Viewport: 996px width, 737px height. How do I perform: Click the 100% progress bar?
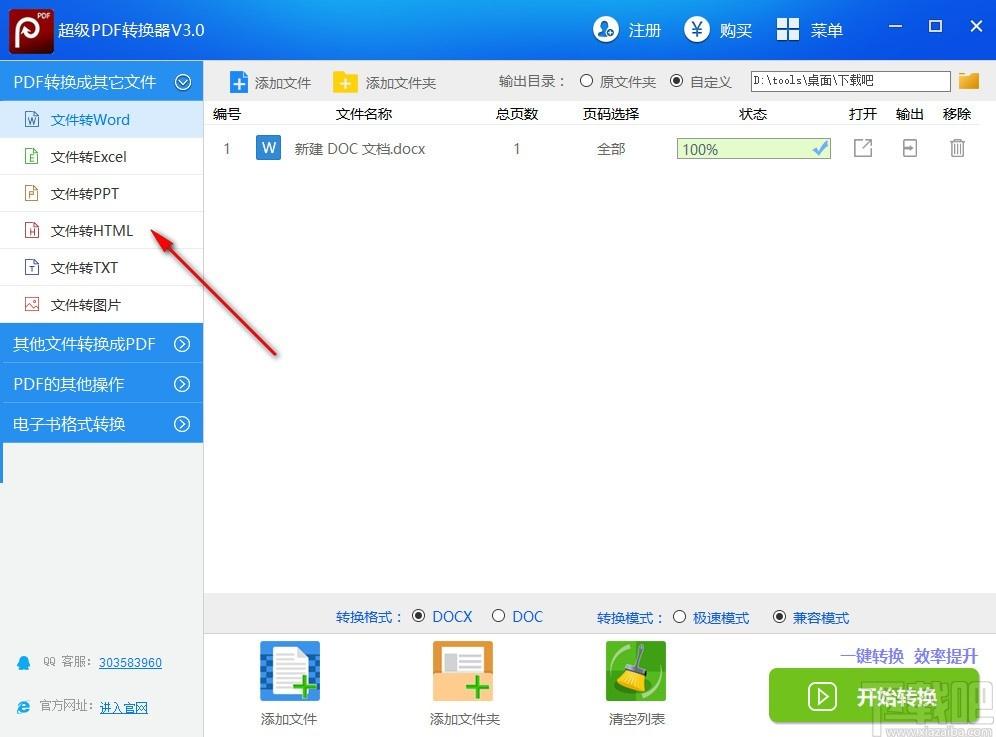click(753, 149)
